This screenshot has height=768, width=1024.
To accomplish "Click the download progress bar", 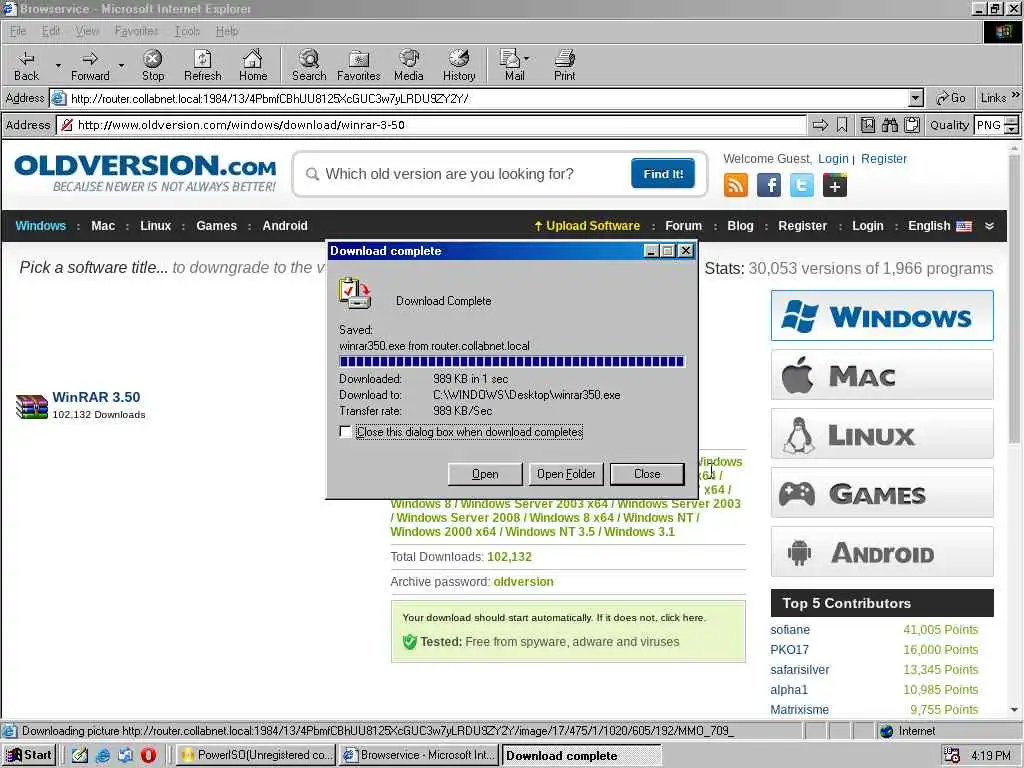I will pos(511,361).
